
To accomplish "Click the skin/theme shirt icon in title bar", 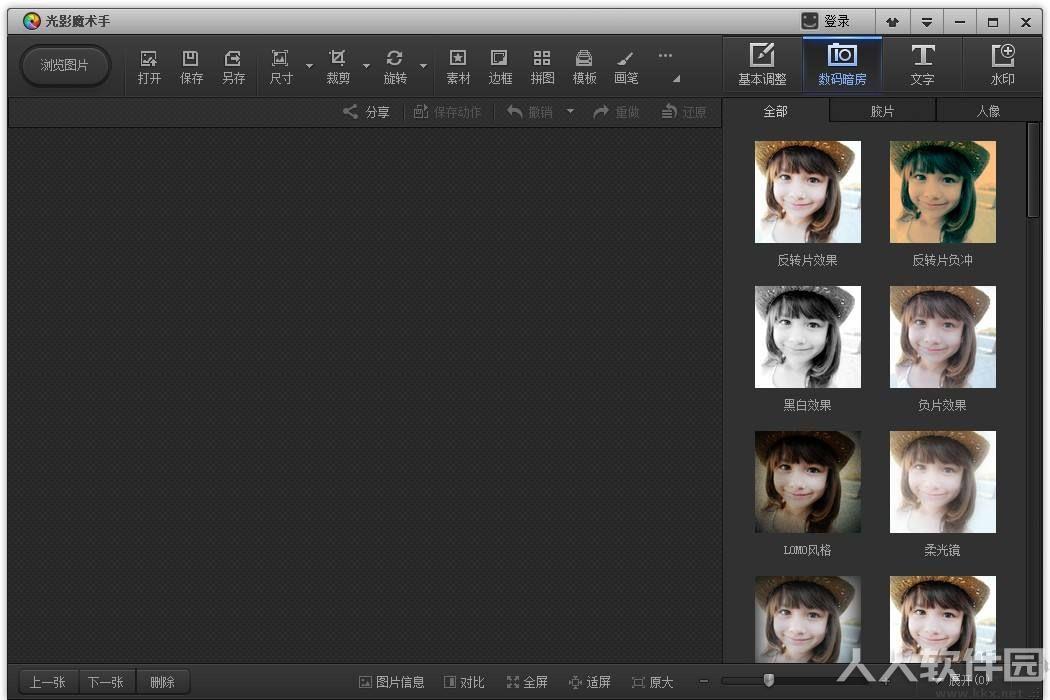I will click(892, 22).
